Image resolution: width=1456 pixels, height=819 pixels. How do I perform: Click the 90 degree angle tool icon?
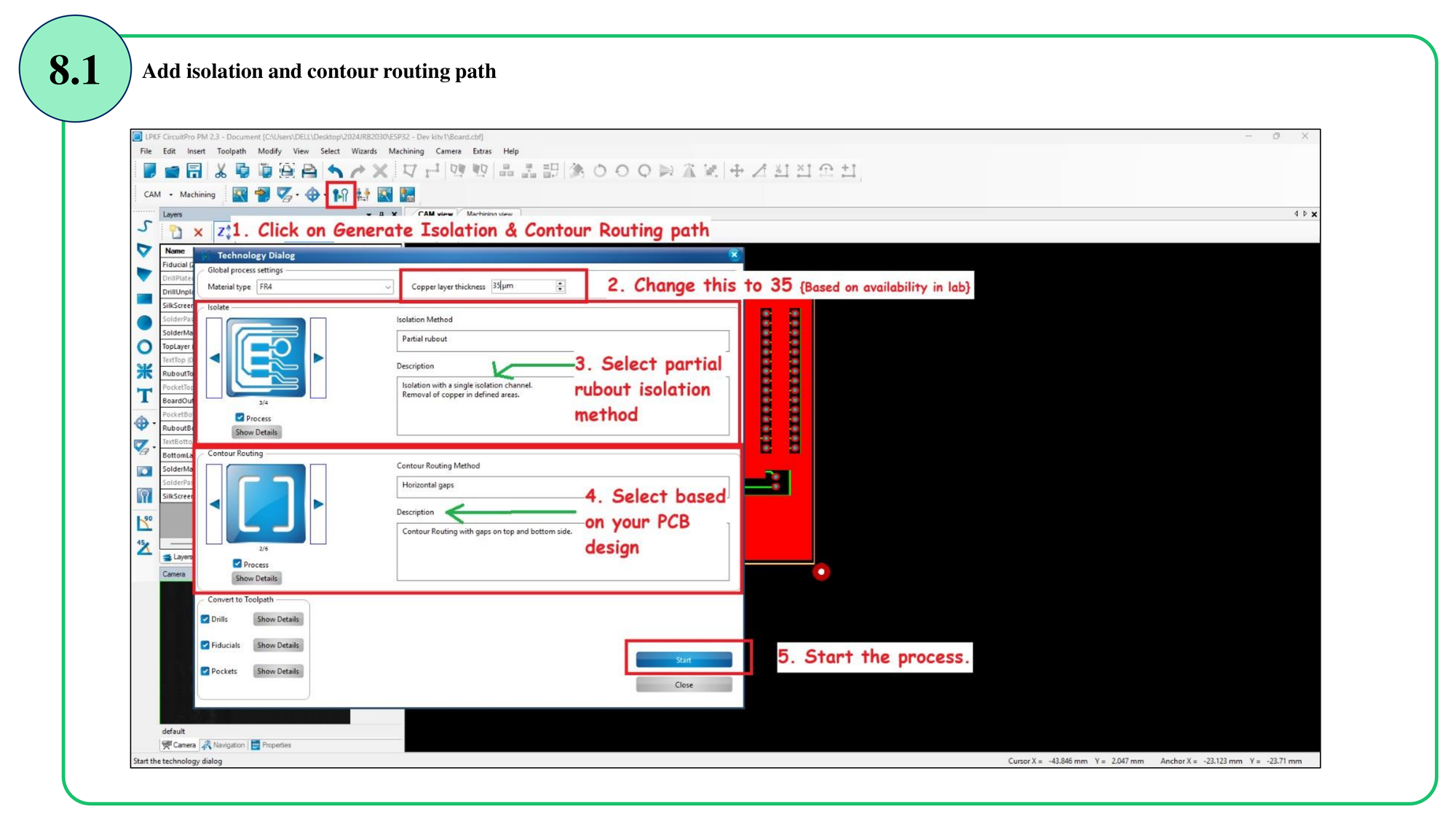coord(144,523)
